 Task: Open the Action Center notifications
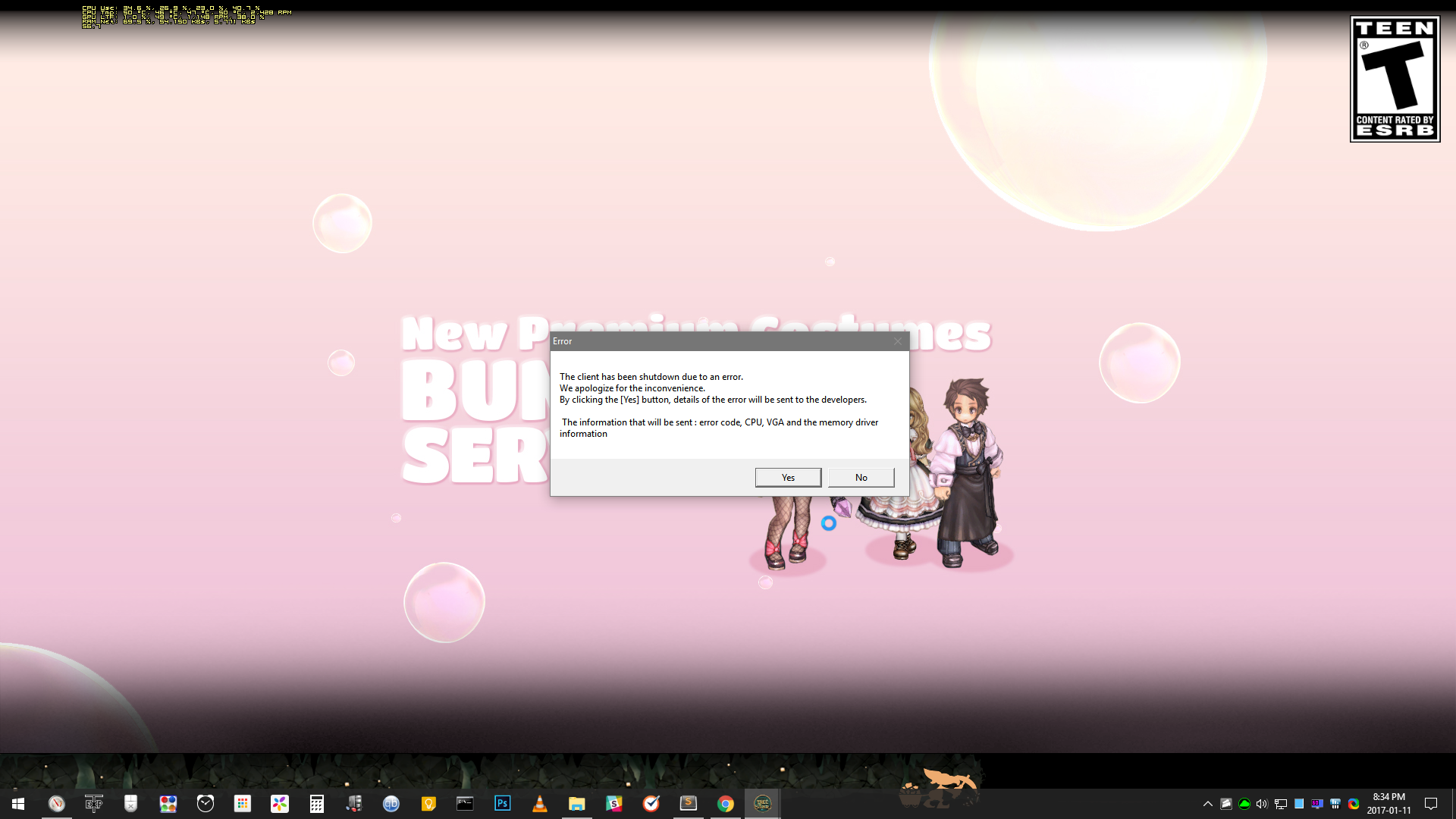click(1431, 804)
